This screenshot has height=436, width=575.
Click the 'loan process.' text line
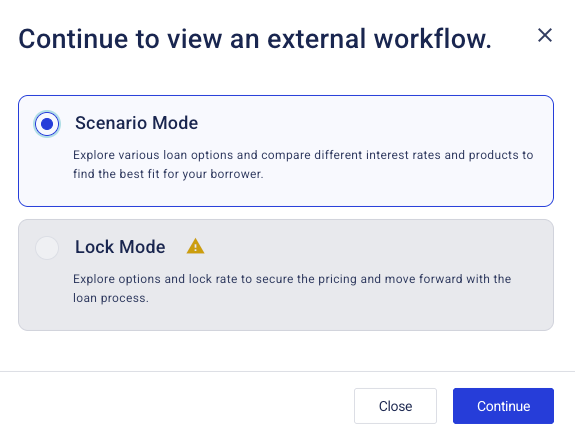pos(111,298)
